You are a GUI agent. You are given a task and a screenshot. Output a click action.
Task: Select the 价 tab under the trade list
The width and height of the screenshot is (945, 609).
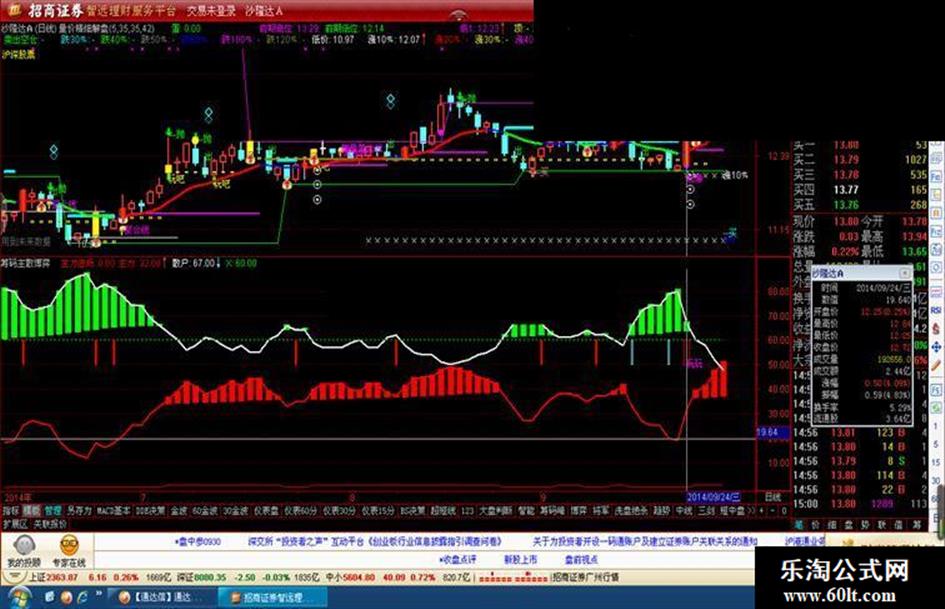click(x=815, y=525)
